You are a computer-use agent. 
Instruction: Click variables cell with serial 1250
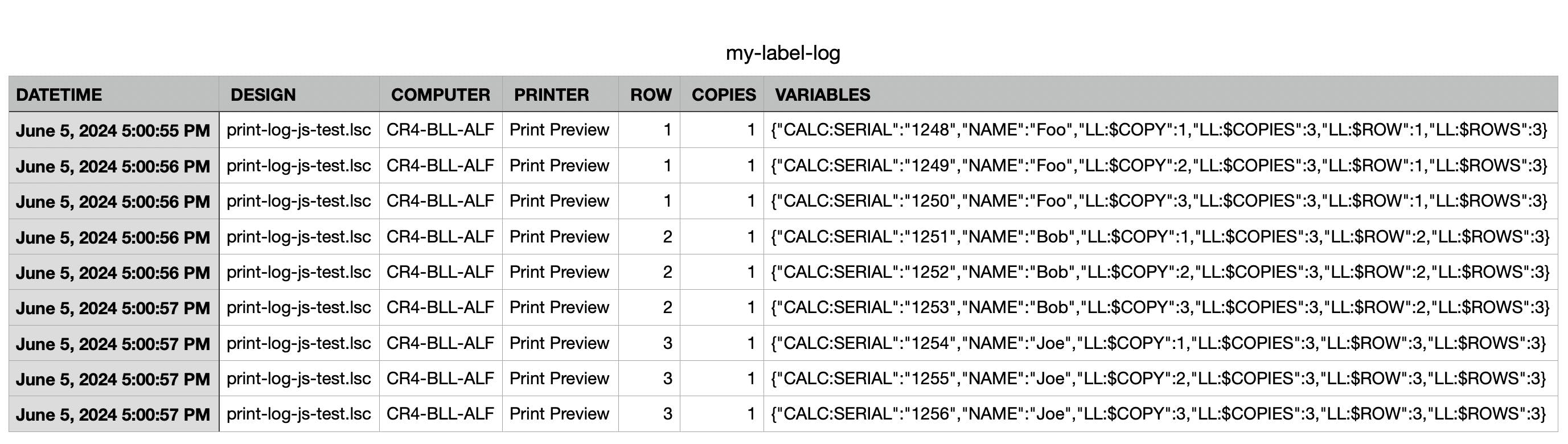coord(1158,202)
